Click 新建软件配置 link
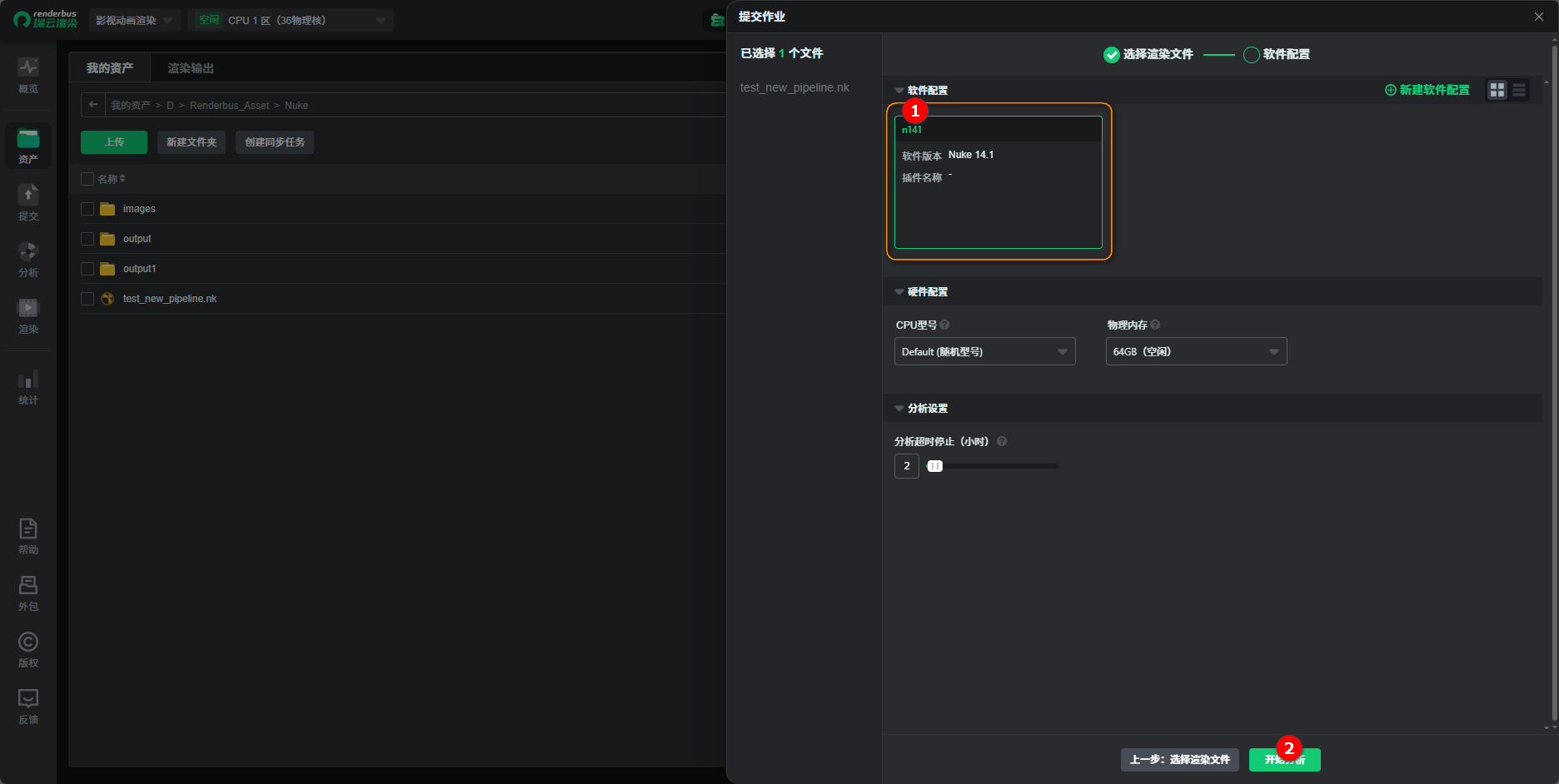1559x784 pixels. point(1427,90)
